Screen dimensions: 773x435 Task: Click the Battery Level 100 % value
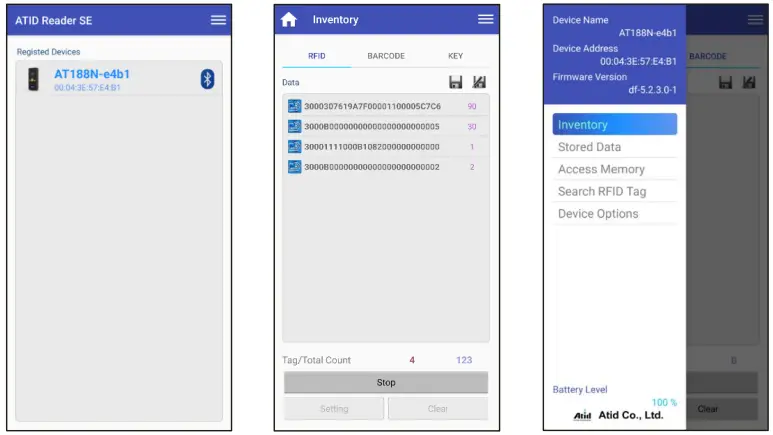(664, 402)
